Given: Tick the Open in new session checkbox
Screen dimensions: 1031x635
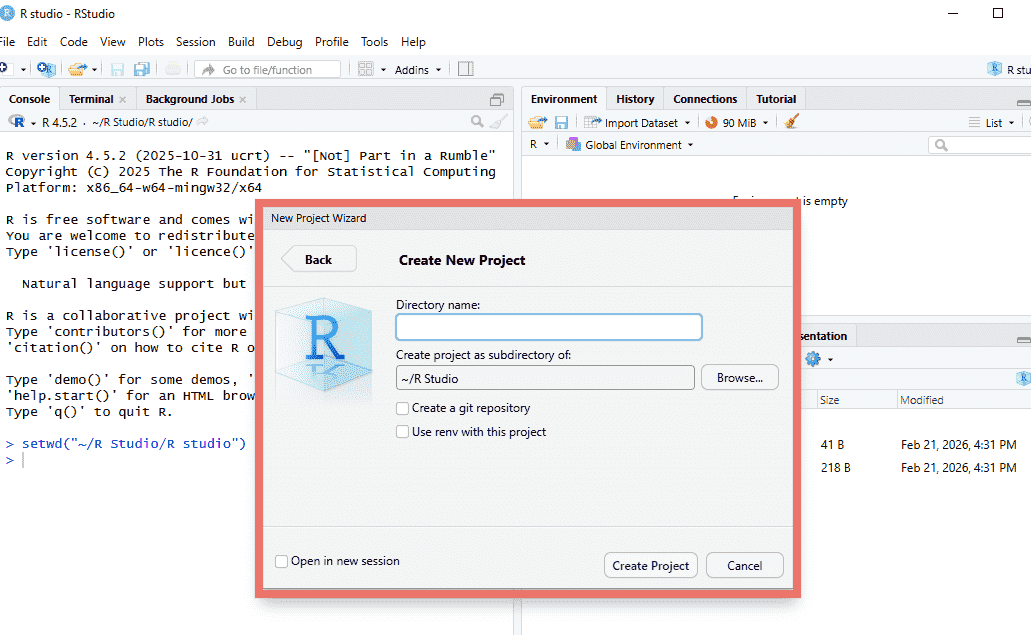Looking at the screenshot, I should pyautogui.click(x=281, y=561).
